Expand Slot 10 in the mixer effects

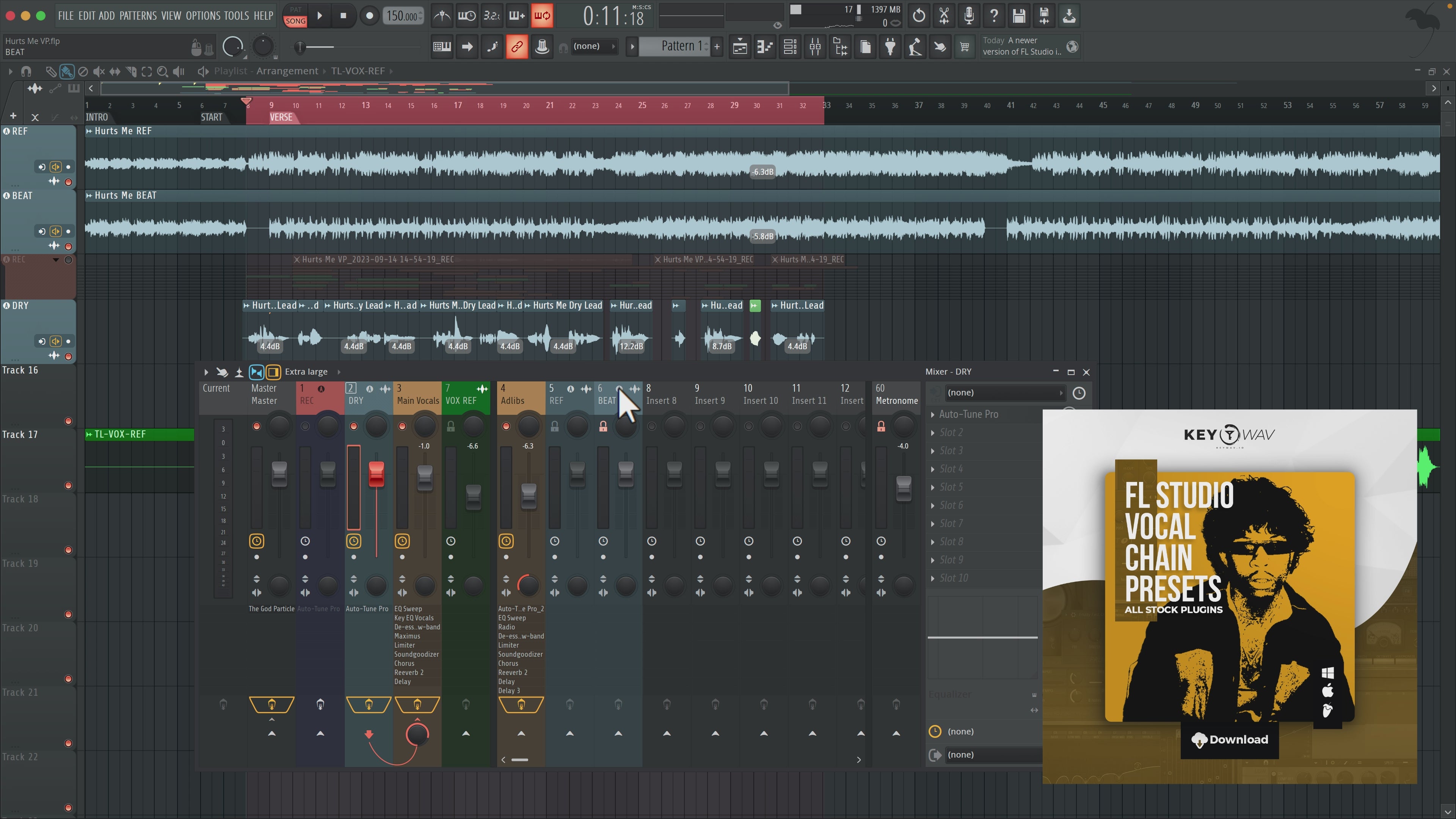(933, 578)
